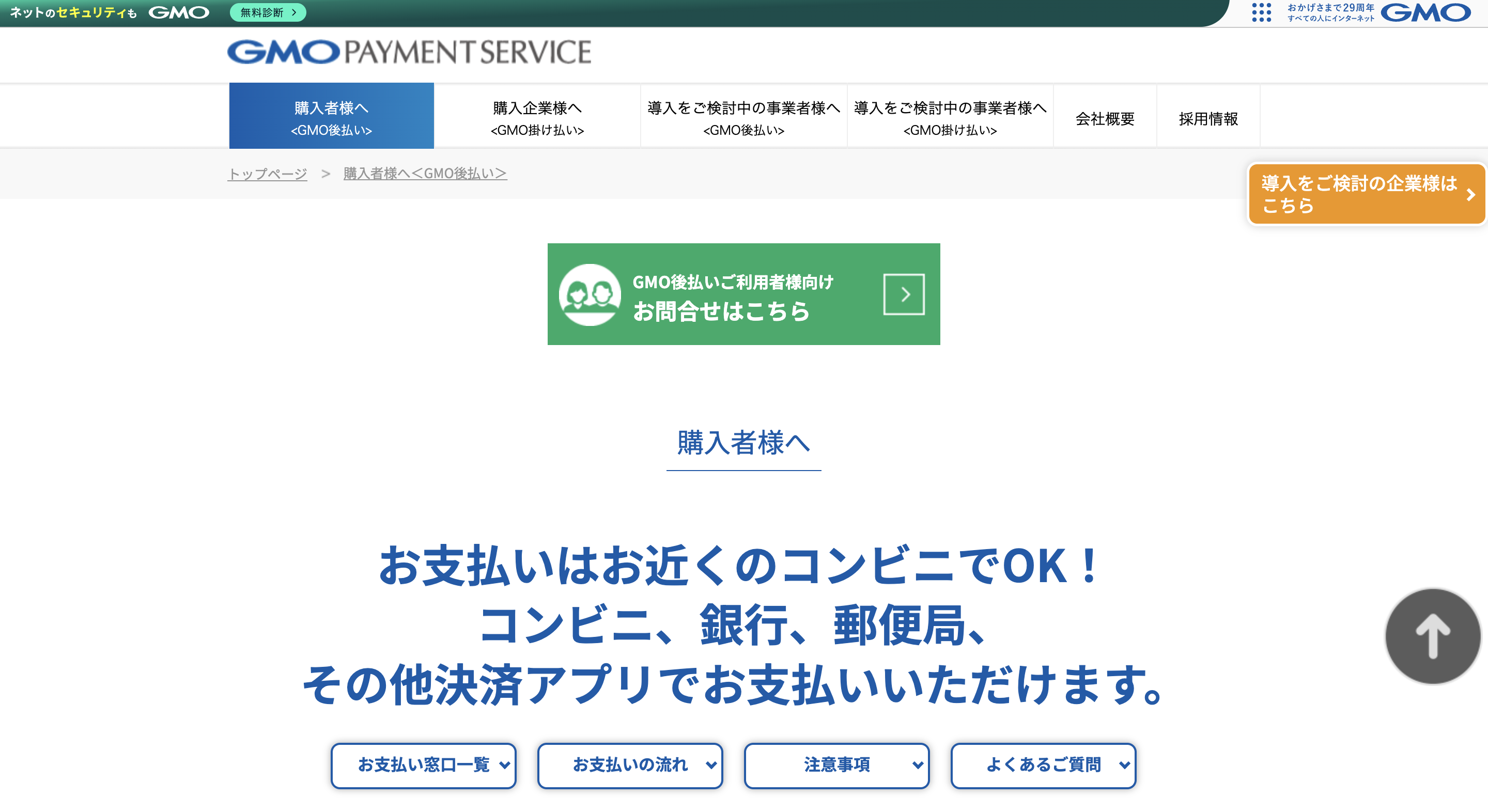Click the chevron on the orange 導入をご検討 button
Screen dimensions: 1488x812
1470,195
